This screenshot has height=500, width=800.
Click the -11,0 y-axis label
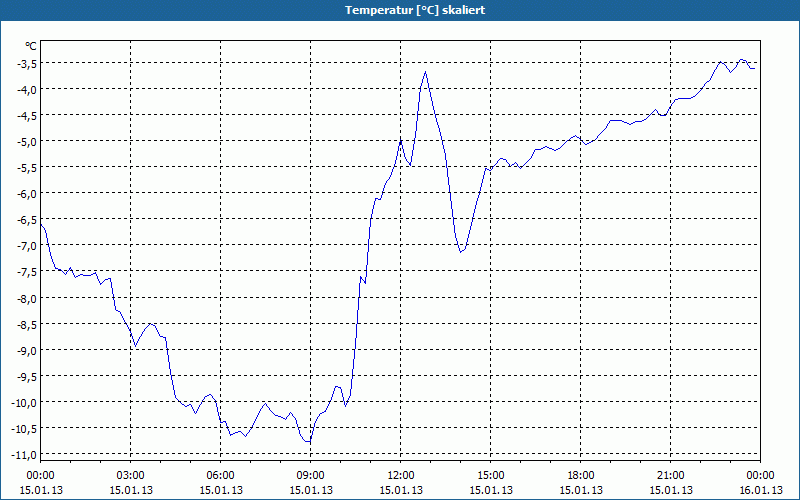point(25,455)
